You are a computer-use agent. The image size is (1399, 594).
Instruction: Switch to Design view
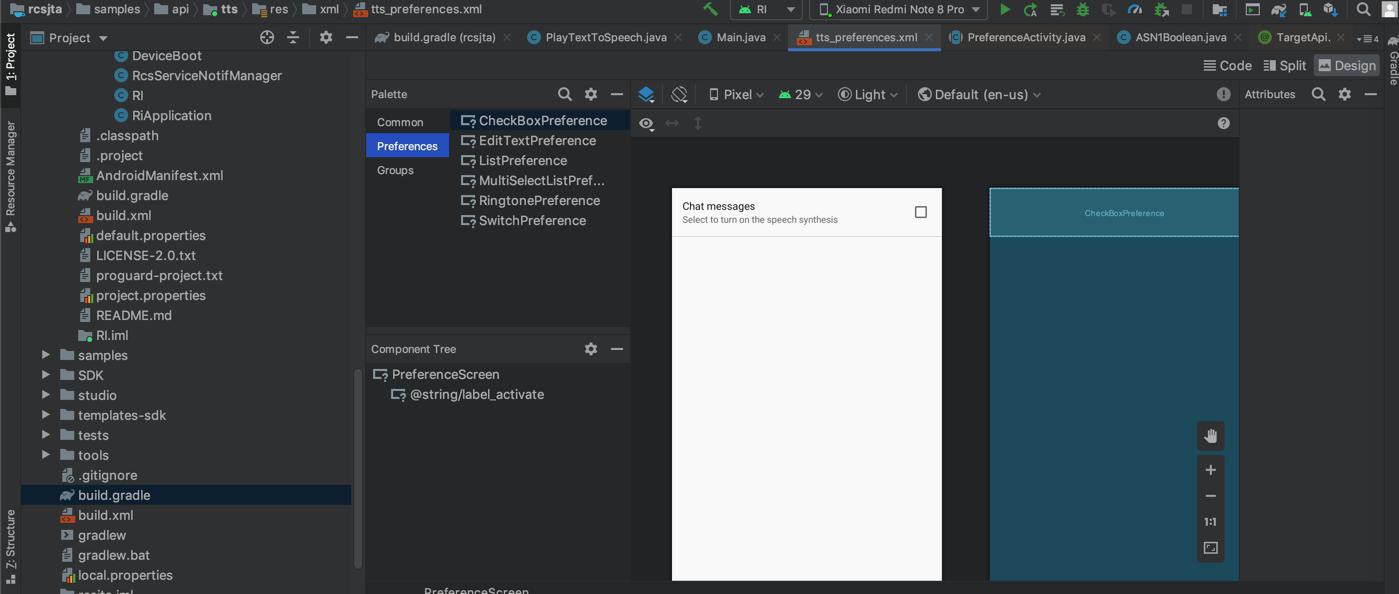(x=1346, y=65)
